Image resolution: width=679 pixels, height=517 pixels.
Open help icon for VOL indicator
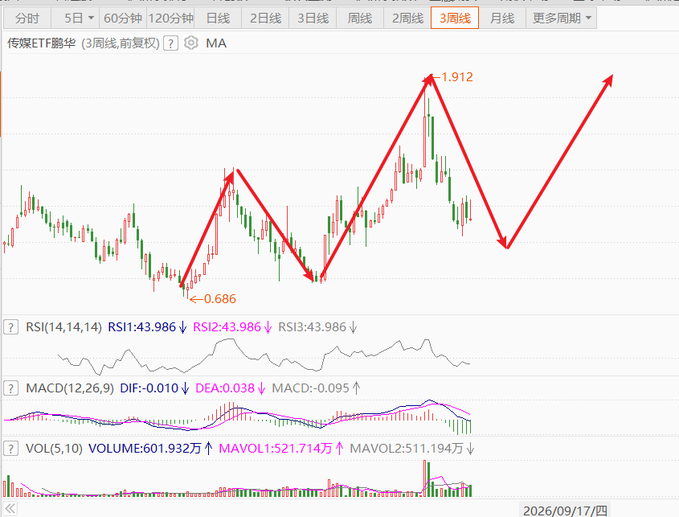tap(11, 448)
